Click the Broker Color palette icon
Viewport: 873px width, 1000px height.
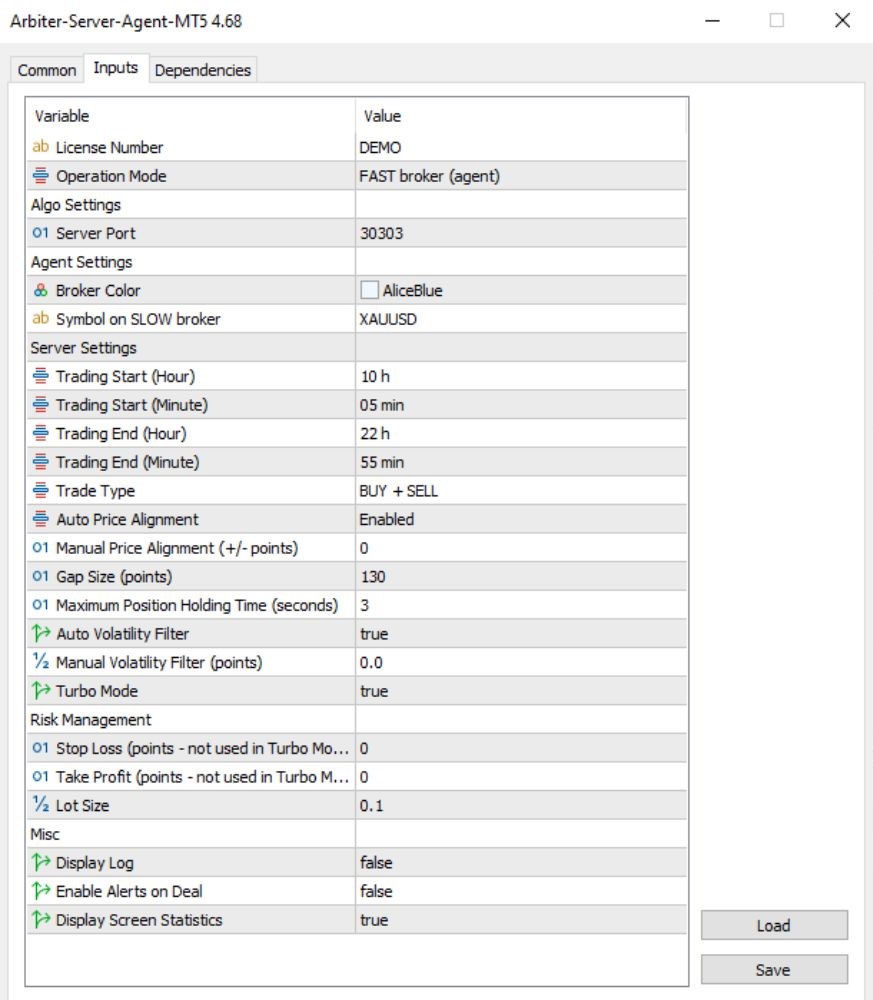point(40,290)
